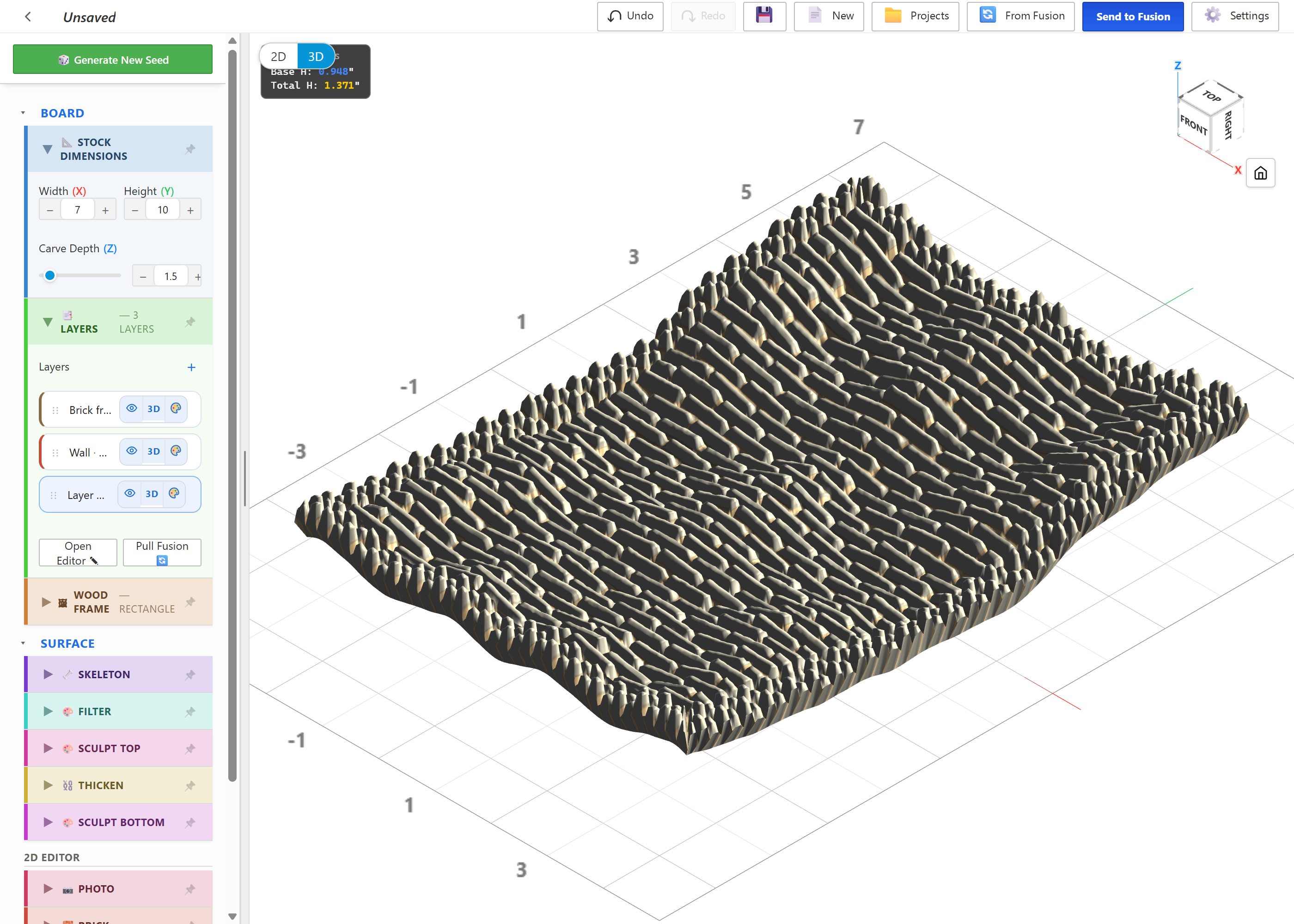The width and height of the screenshot is (1294, 924).
Task: Toggle 3D mode on Brick fr... layer
Action: (153, 409)
